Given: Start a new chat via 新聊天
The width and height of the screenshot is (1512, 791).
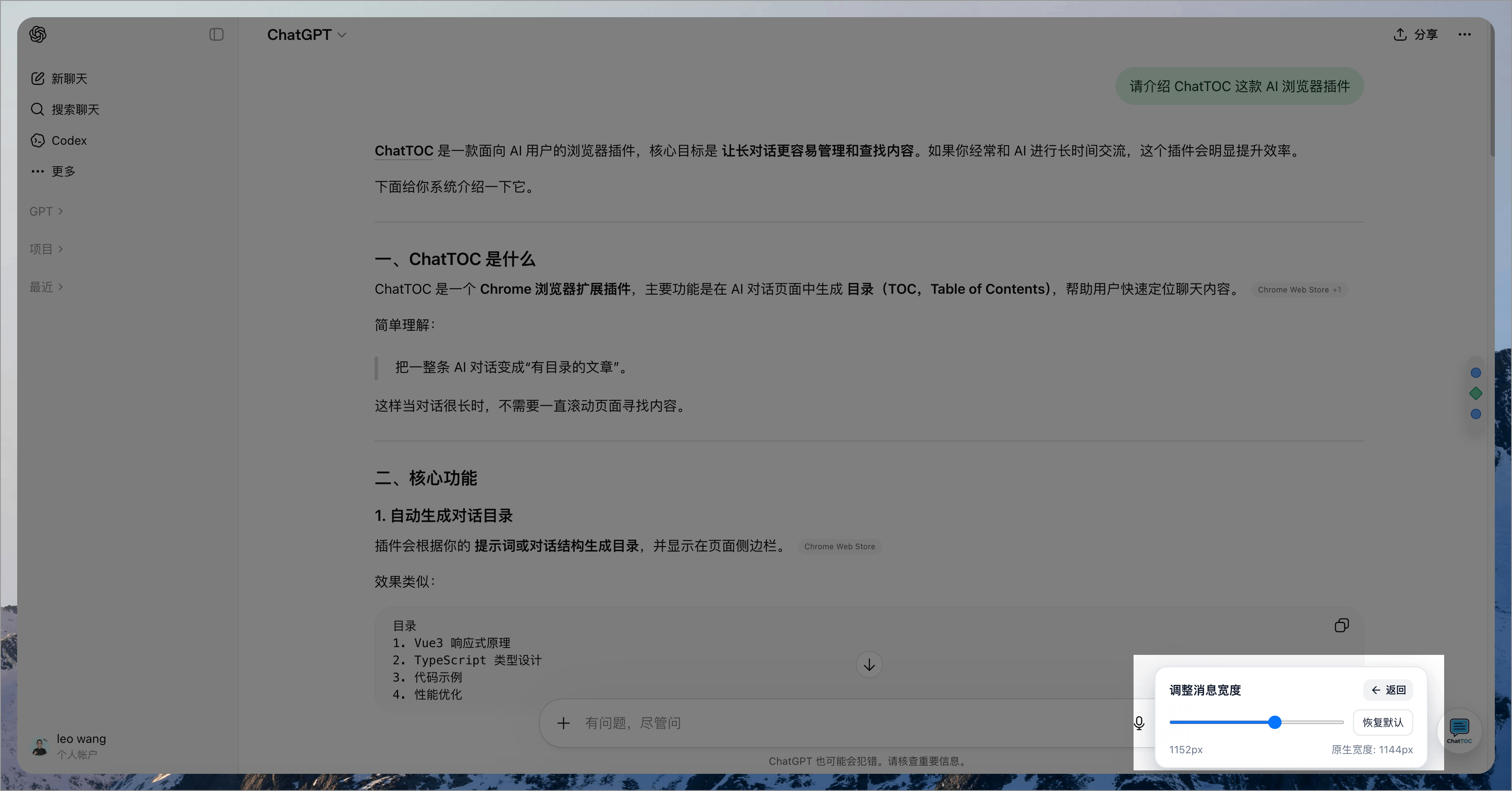Looking at the screenshot, I should 59,79.
